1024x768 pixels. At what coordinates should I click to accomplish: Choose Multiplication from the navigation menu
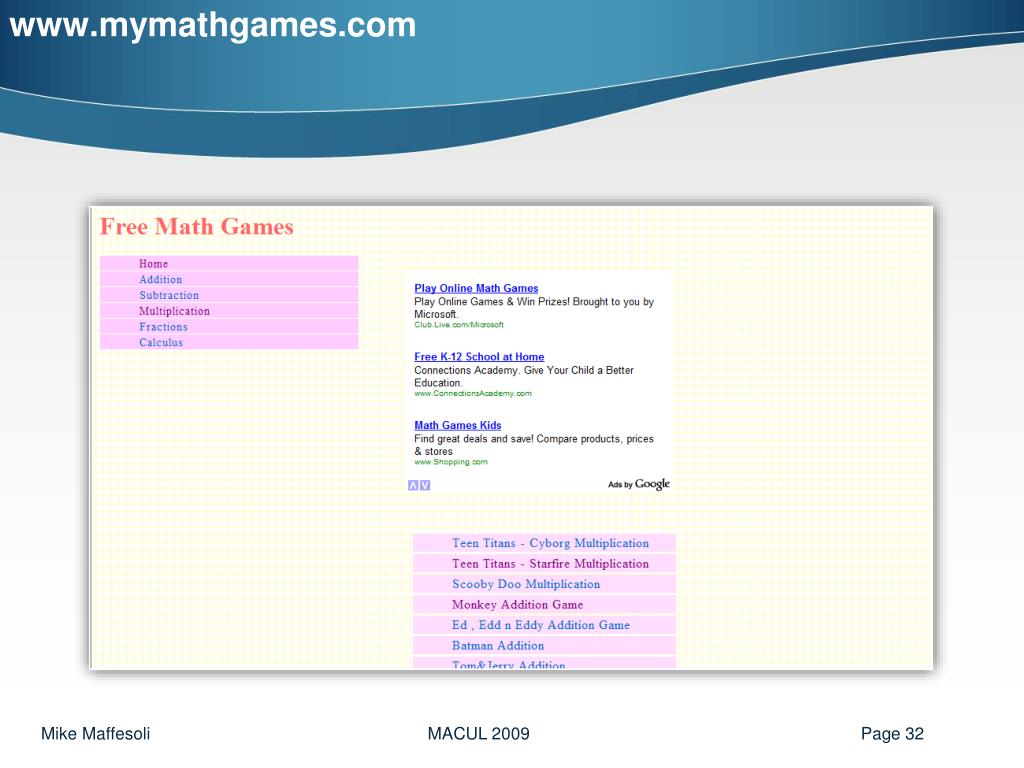pyautogui.click(x=174, y=311)
